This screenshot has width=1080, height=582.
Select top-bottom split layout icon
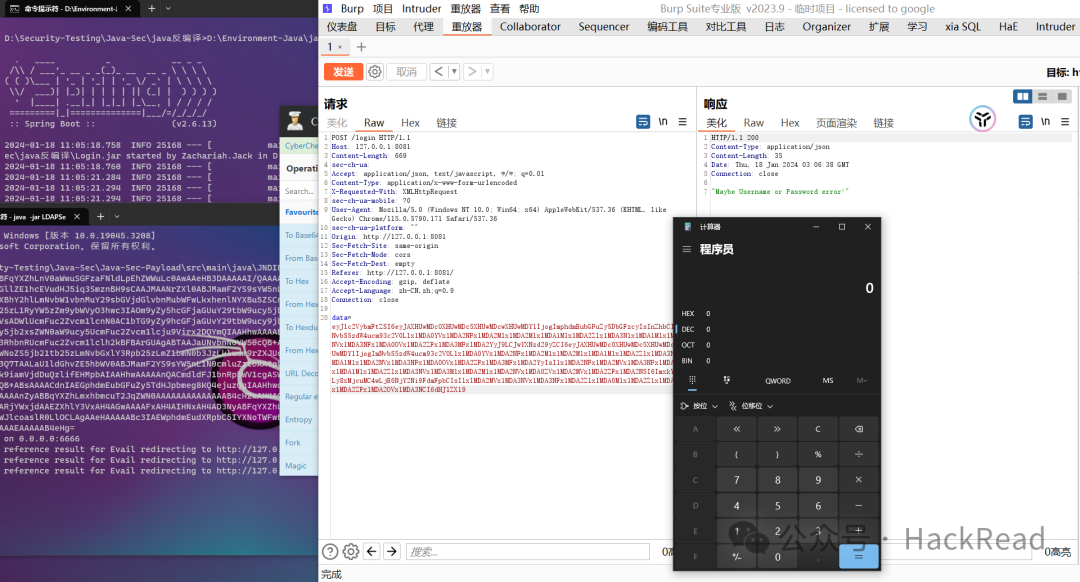[x=1042, y=96]
